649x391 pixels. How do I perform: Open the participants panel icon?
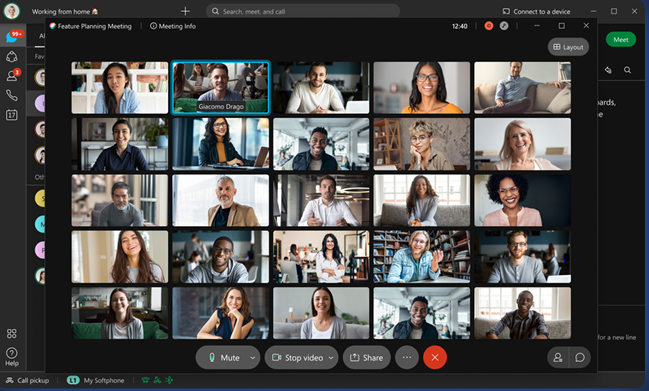(x=558, y=357)
